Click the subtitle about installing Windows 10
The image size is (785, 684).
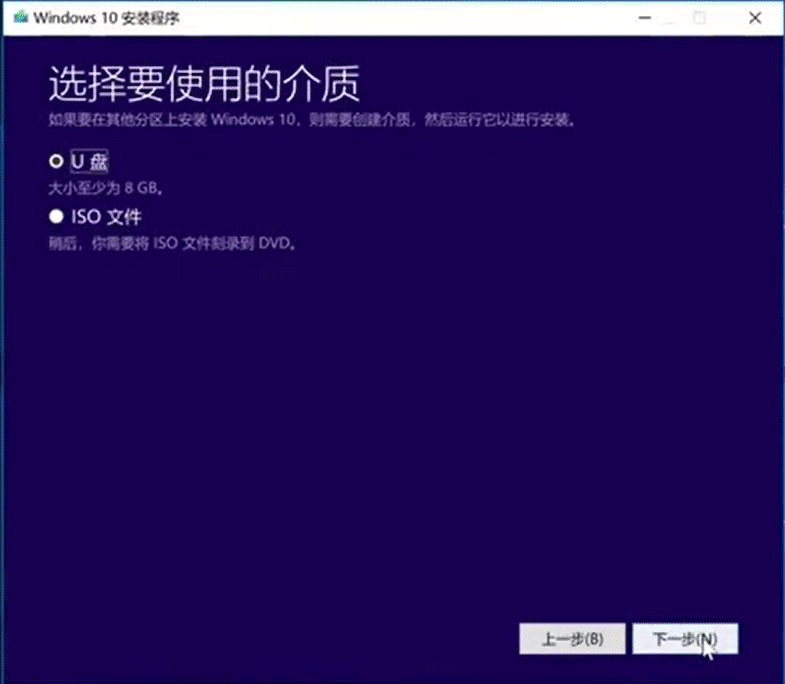311,120
